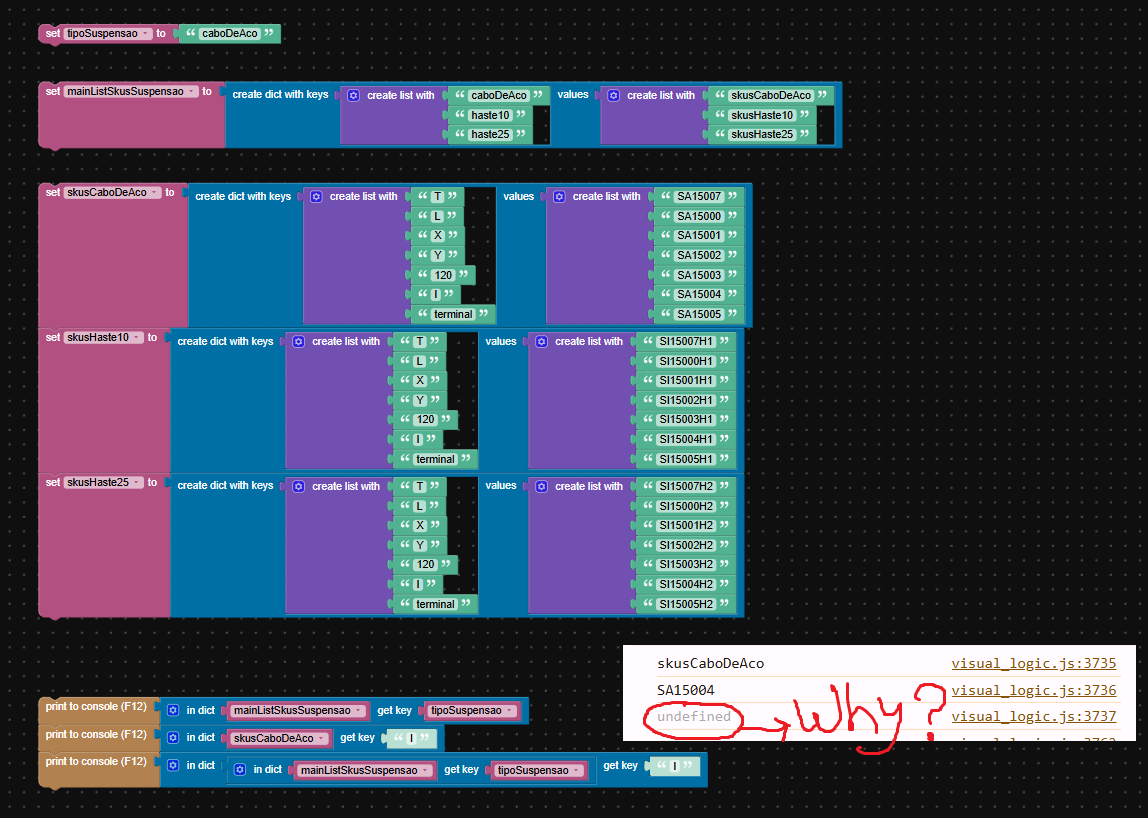Click the SA15001 text value
The width and height of the screenshot is (1148, 818).
coord(699,235)
